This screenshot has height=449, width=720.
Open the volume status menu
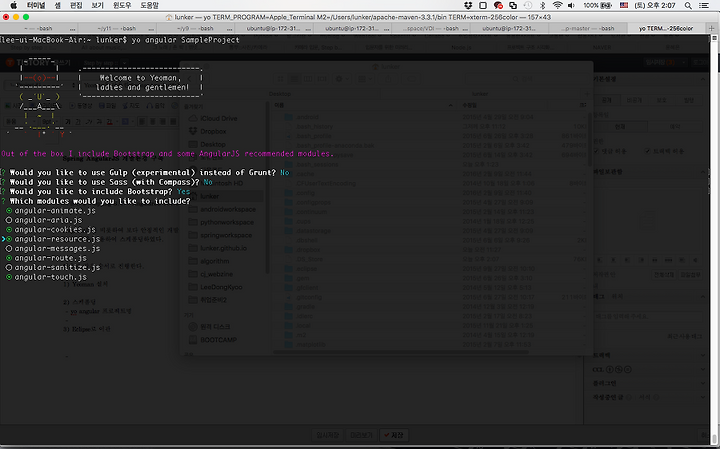(571, 6)
